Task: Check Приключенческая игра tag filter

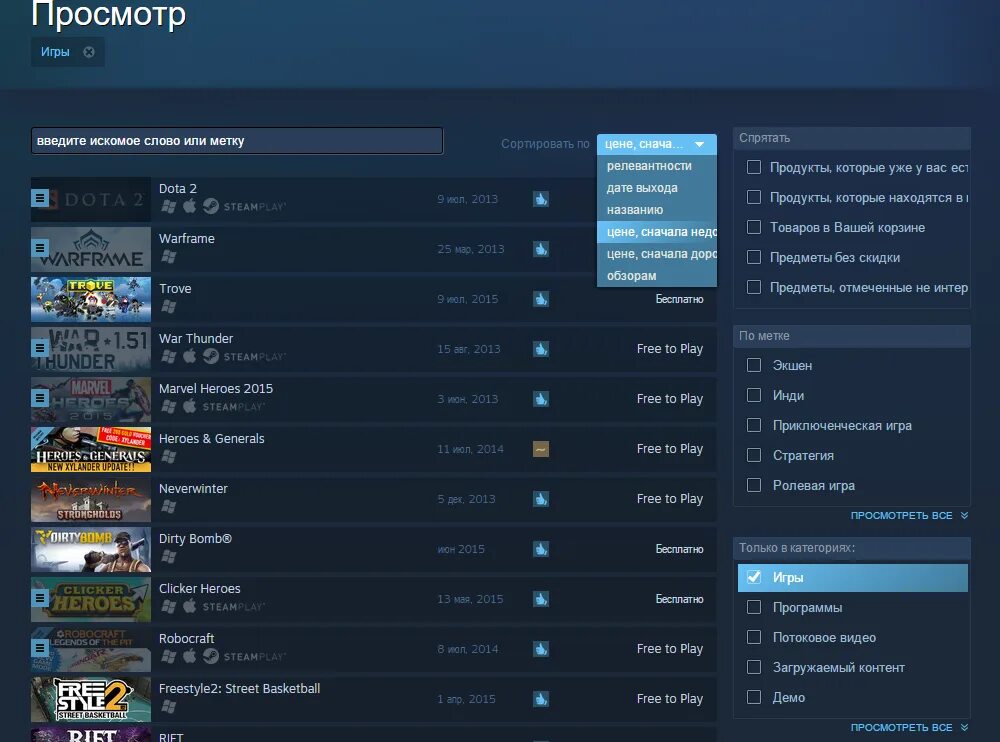Action: pyautogui.click(x=754, y=425)
